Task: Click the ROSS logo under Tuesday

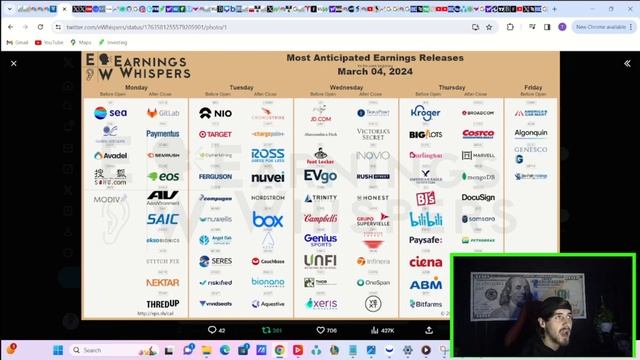Action: [x=268, y=155]
